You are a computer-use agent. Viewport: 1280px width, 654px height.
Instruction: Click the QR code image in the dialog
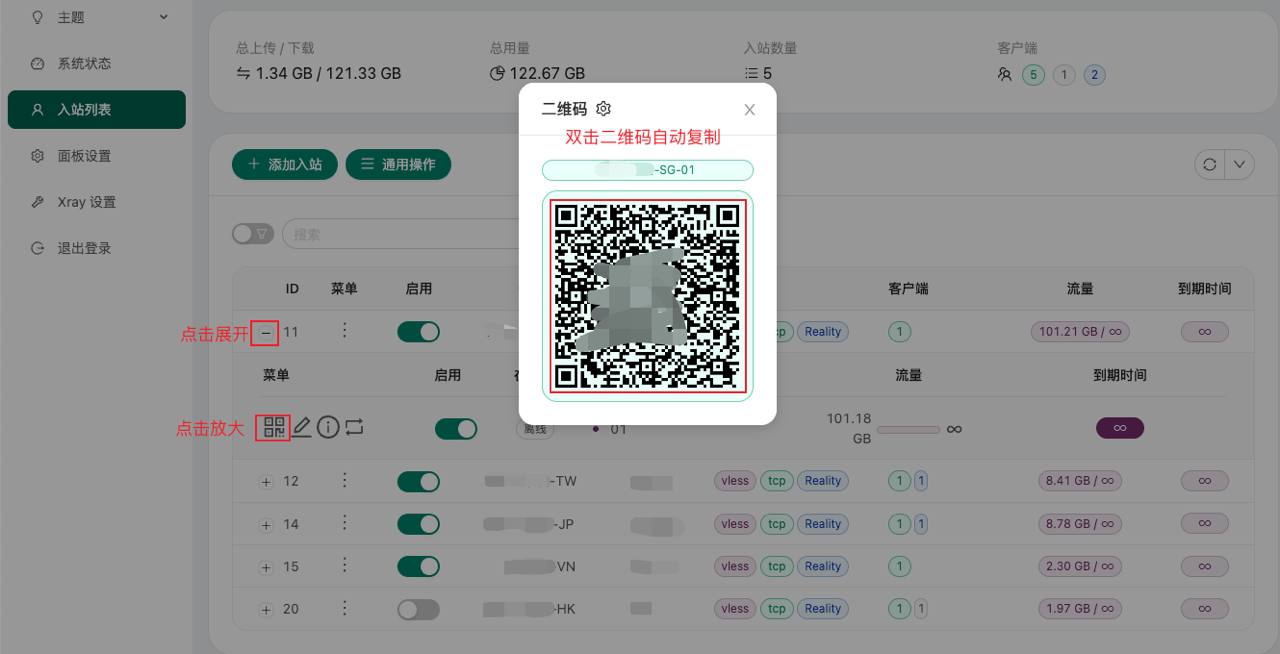648,296
